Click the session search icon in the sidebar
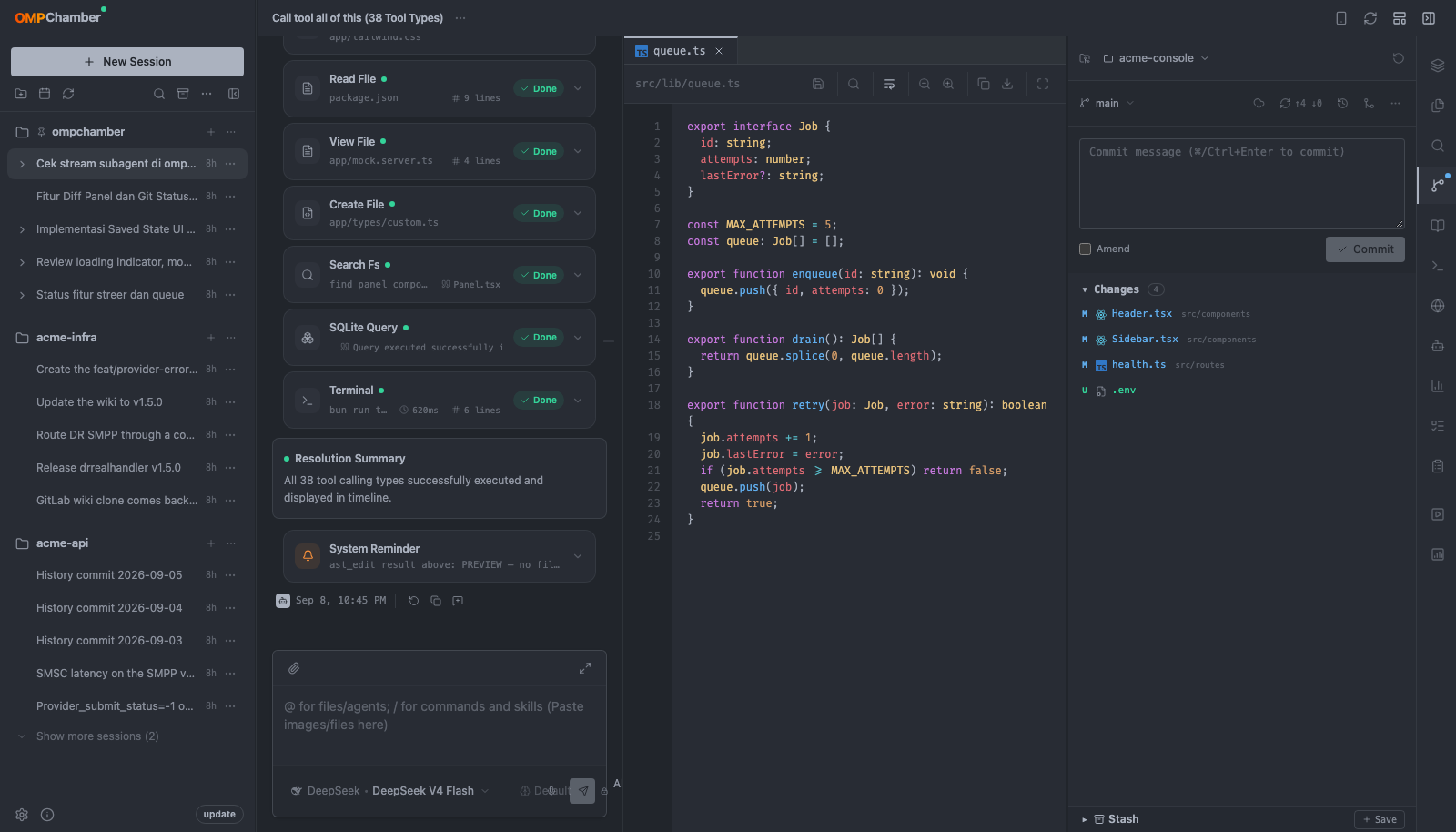The width and height of the screenshot is (1456, 832). (159, 94)
